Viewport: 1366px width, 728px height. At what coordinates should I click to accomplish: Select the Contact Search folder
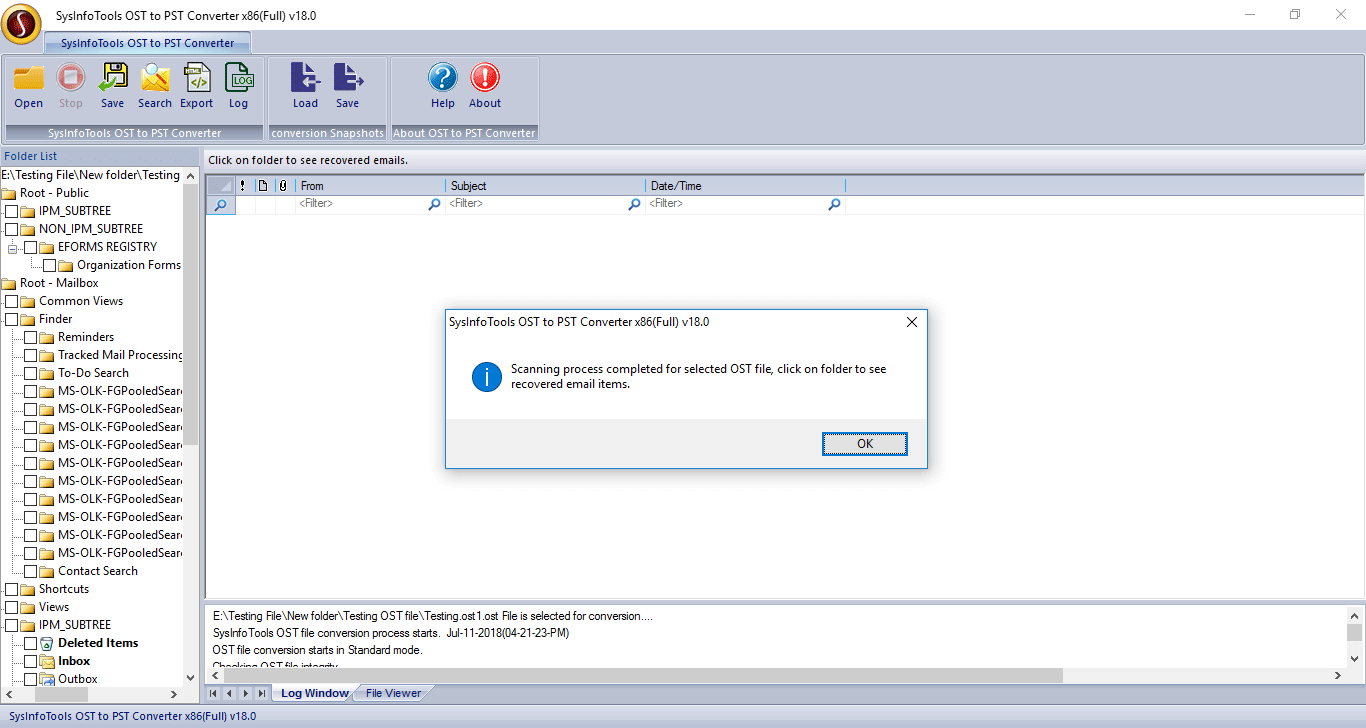98,571
